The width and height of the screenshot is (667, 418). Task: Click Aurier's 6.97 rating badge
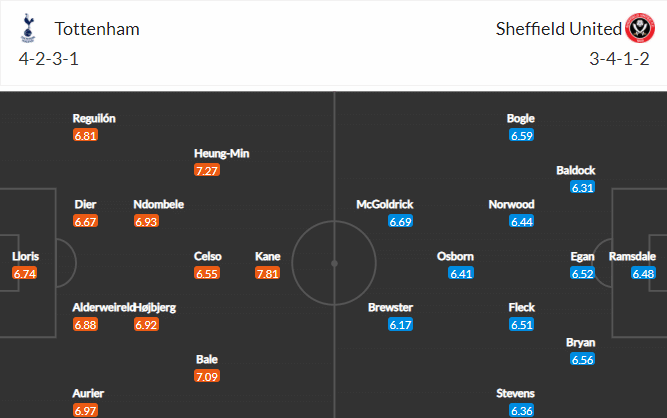click(x=85, y=410)
